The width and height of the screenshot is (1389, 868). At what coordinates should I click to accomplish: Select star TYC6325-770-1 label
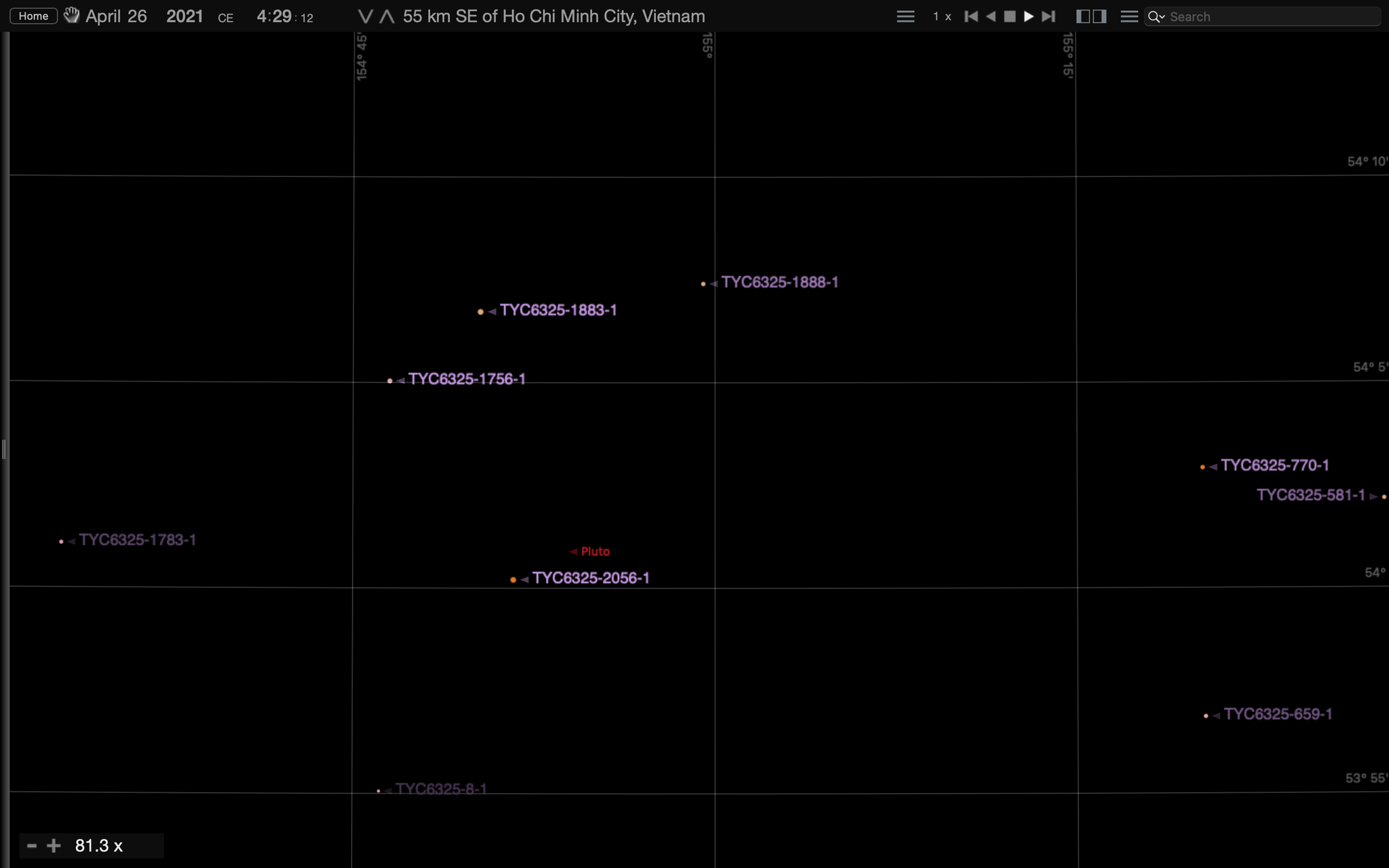(1275, 465)
